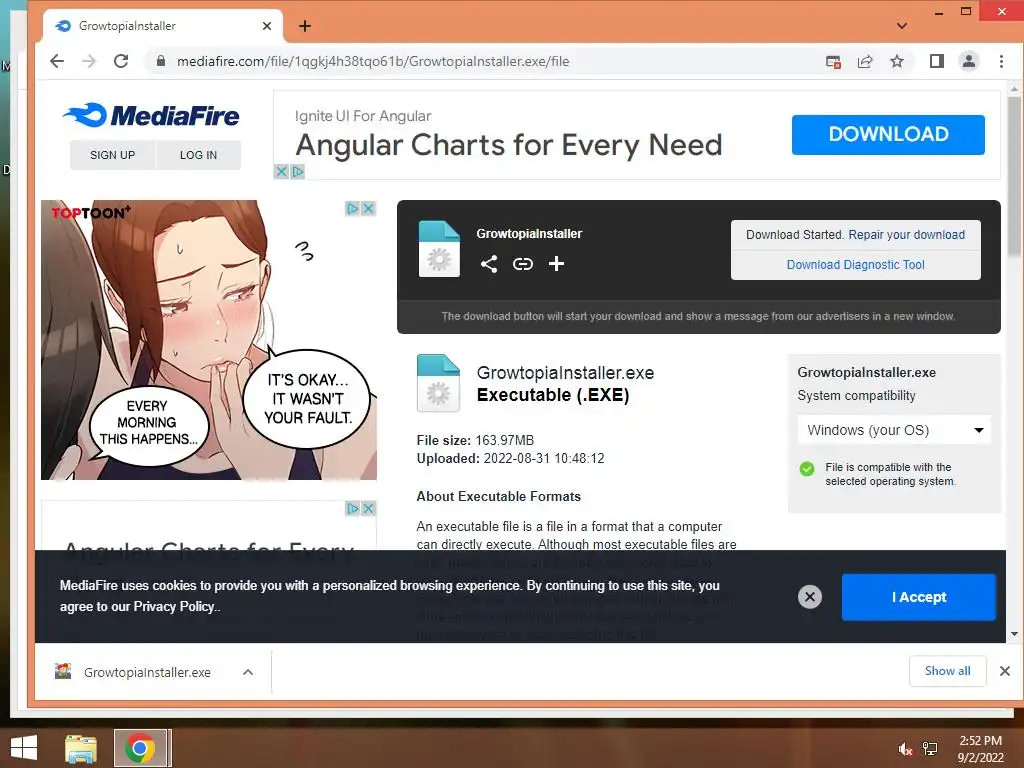Close the downloads bar

(1004, 671)
